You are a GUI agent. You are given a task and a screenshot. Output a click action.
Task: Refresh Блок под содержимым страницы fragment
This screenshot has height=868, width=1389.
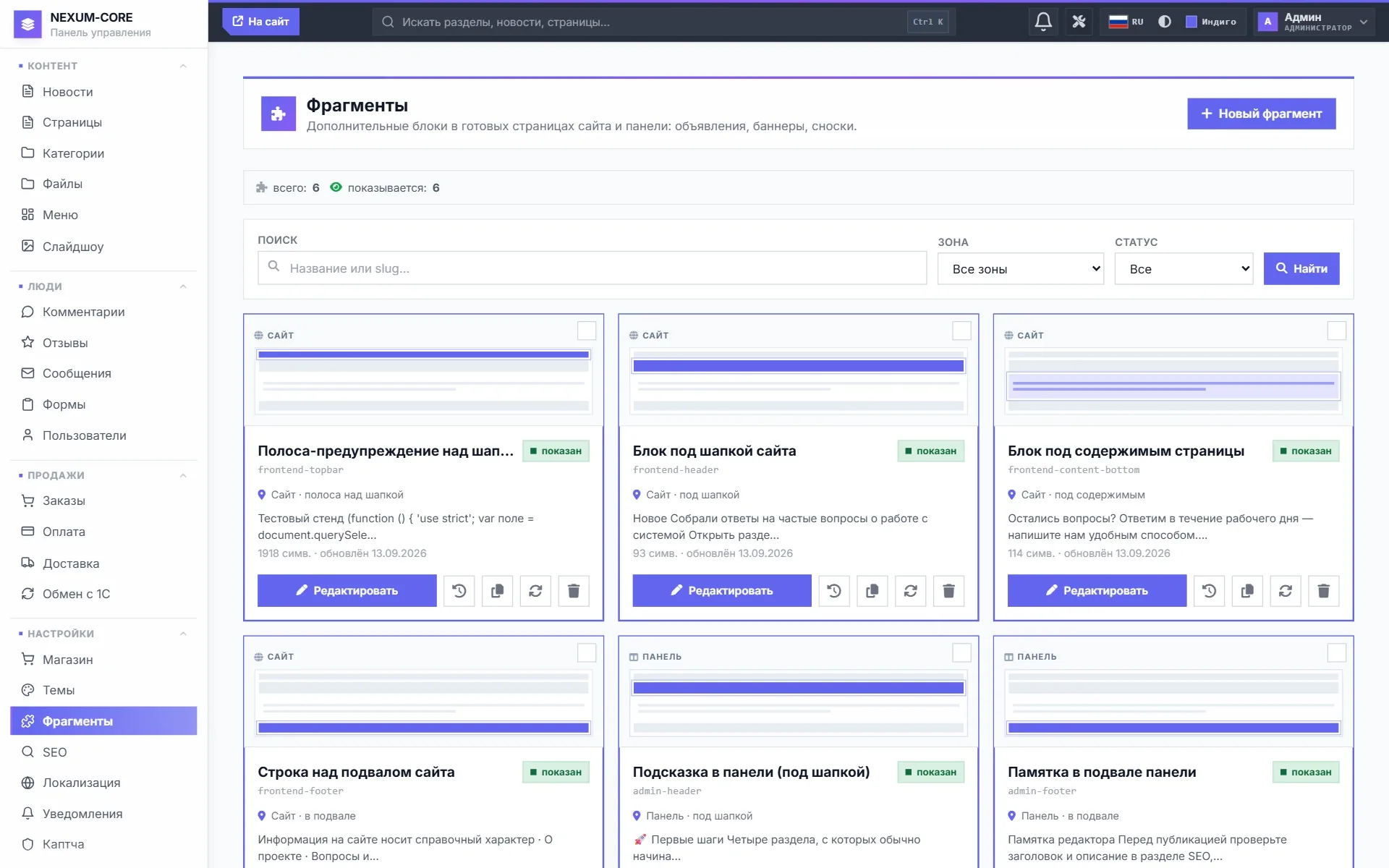coord(1286,591)
